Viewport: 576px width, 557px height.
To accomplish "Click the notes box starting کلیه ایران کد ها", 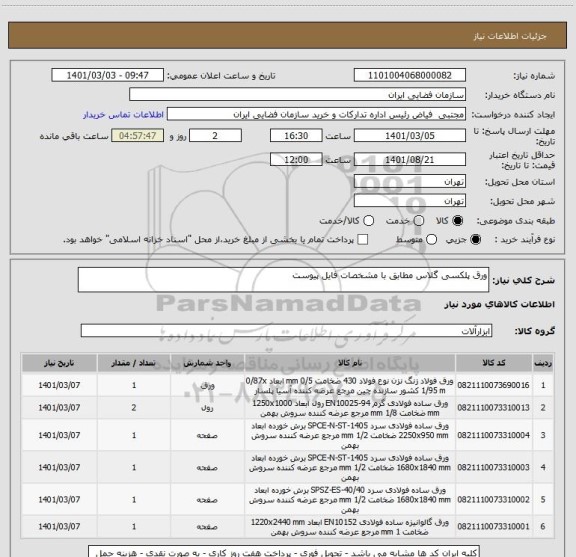I will pyautogui.click(x=284, y=552).
